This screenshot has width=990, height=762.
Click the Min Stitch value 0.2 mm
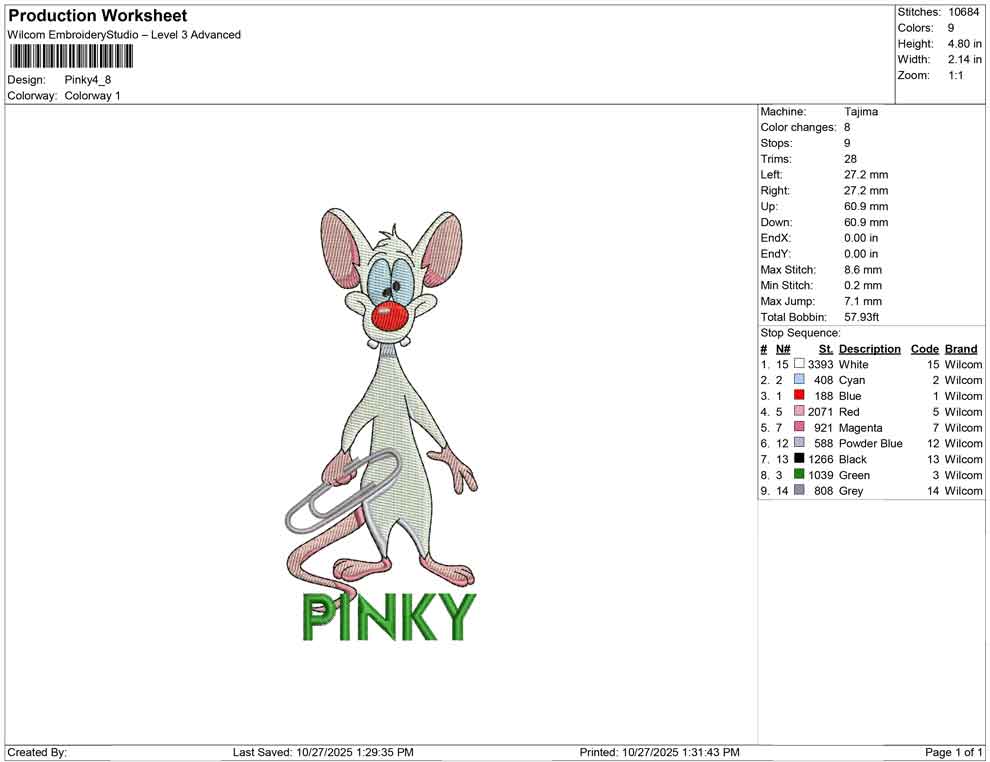point(862,285)
